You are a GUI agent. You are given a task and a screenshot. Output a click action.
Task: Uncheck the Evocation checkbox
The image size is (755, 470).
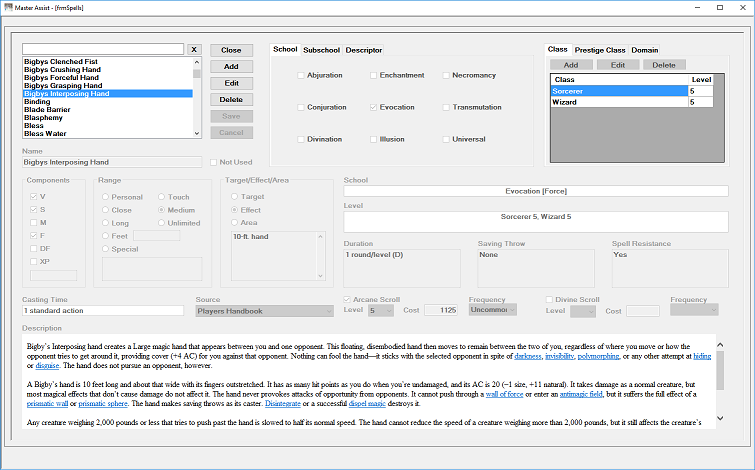[x=373, y=107]
